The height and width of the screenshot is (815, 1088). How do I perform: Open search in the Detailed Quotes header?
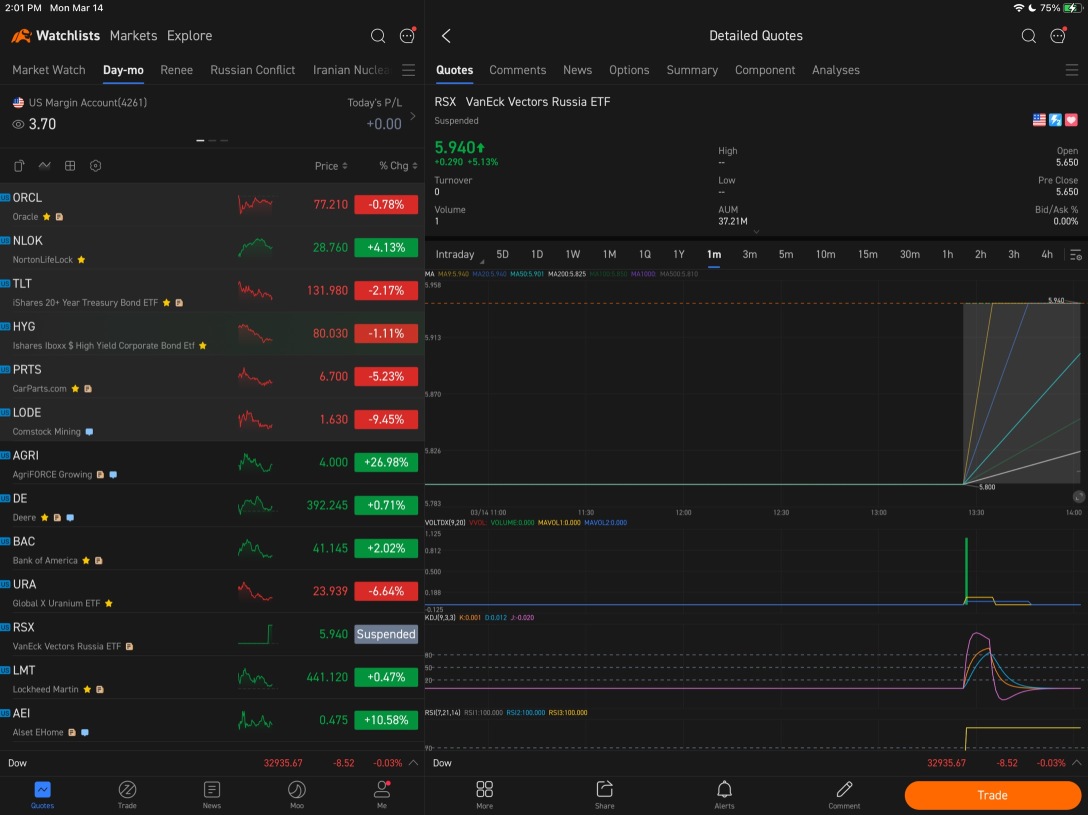click(1028, 35)
